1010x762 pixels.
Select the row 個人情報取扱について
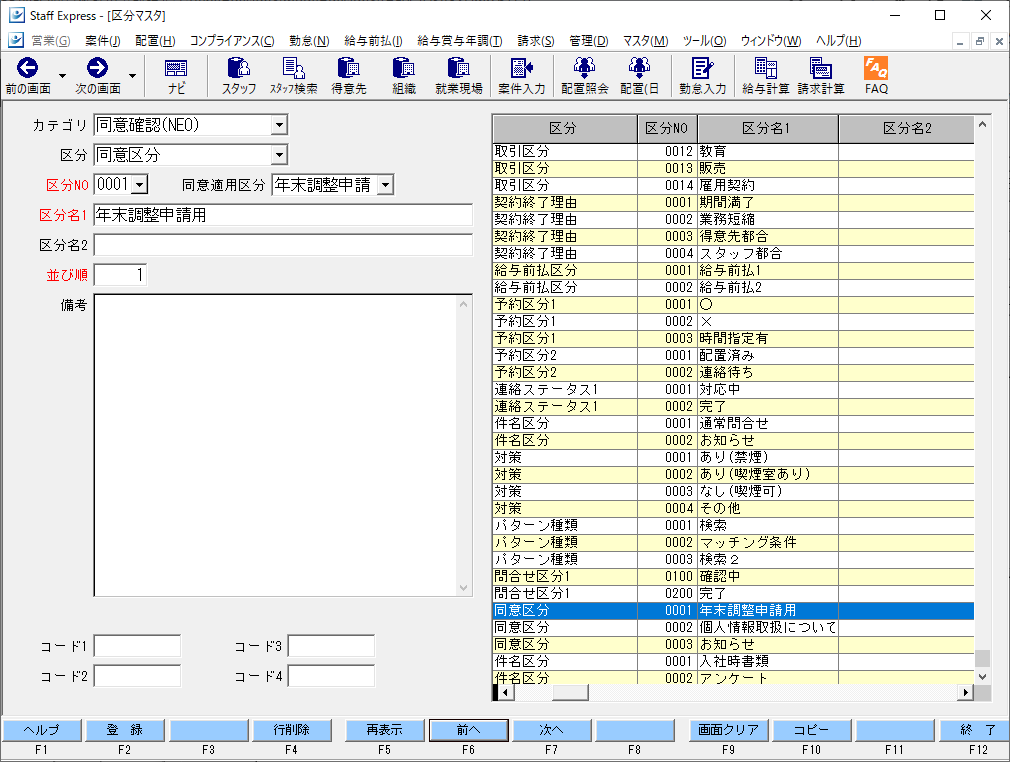pyautogui.click(x=733, y=627)
